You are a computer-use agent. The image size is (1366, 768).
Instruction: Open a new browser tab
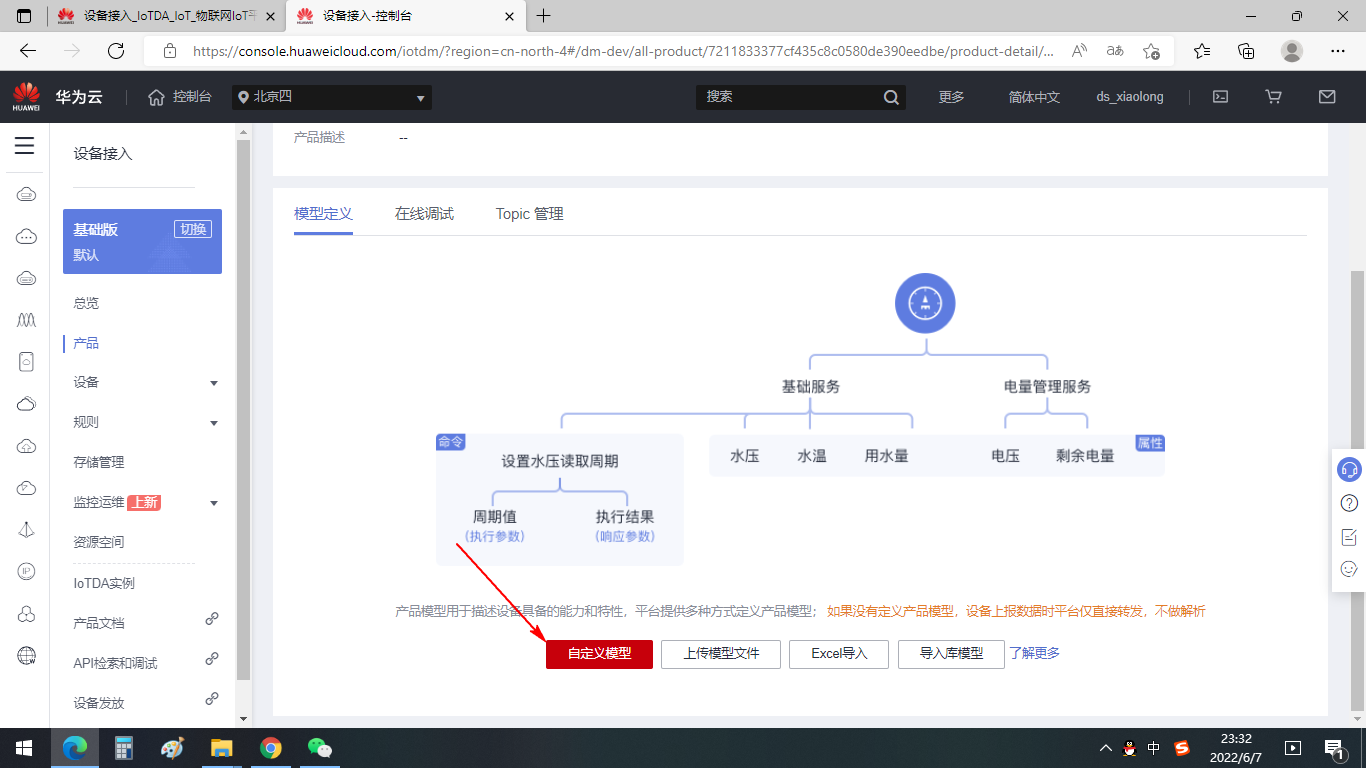click(544, 16)
